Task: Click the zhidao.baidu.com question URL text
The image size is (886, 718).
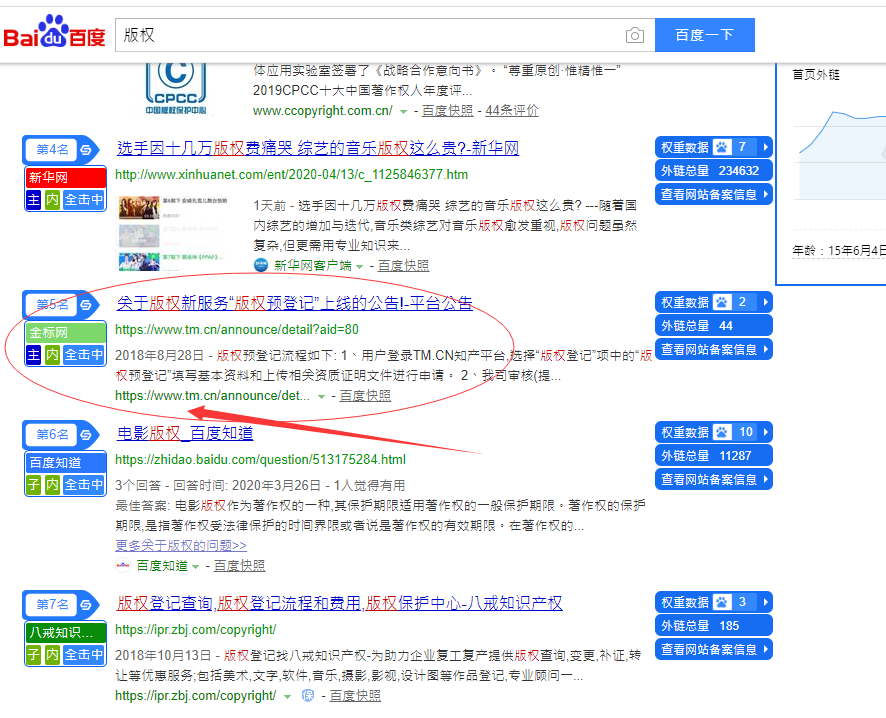Action: click(x=260, y=460)
